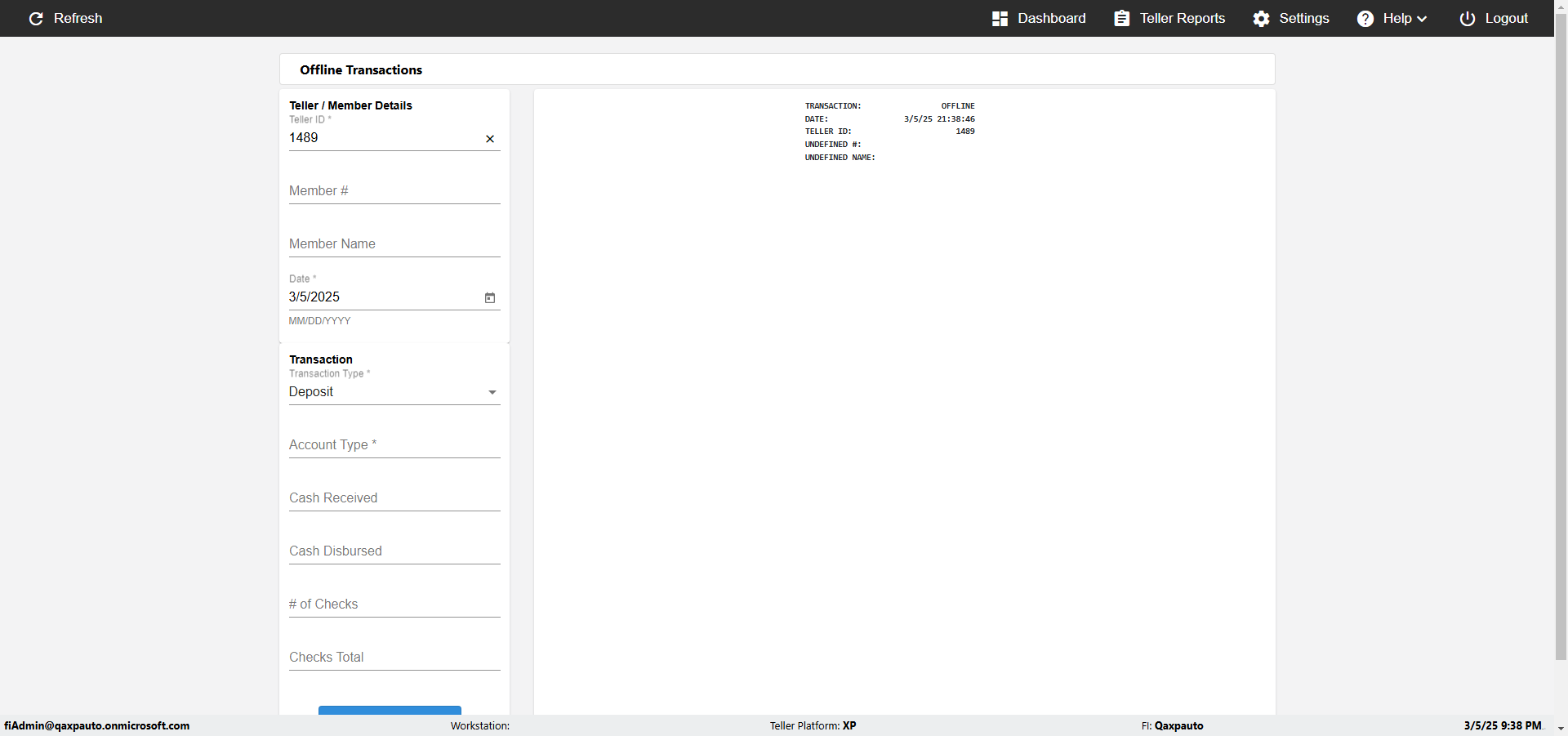Open the Account Type field
The width and height of the screenshot is (1568, 736).
pyautogui.click(x=394, y=445)
